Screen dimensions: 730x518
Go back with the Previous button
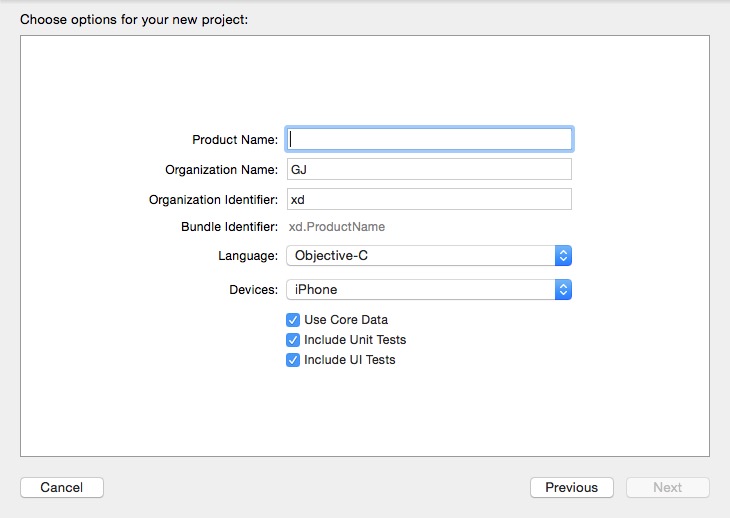pos(571,488)
